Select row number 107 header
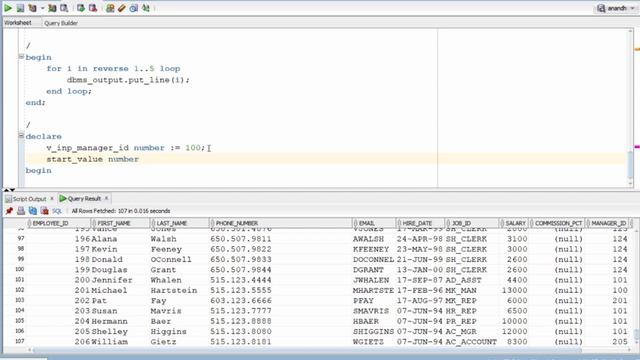Image resolution: width=640 pixels, height=360 pixels. (20, 341)
